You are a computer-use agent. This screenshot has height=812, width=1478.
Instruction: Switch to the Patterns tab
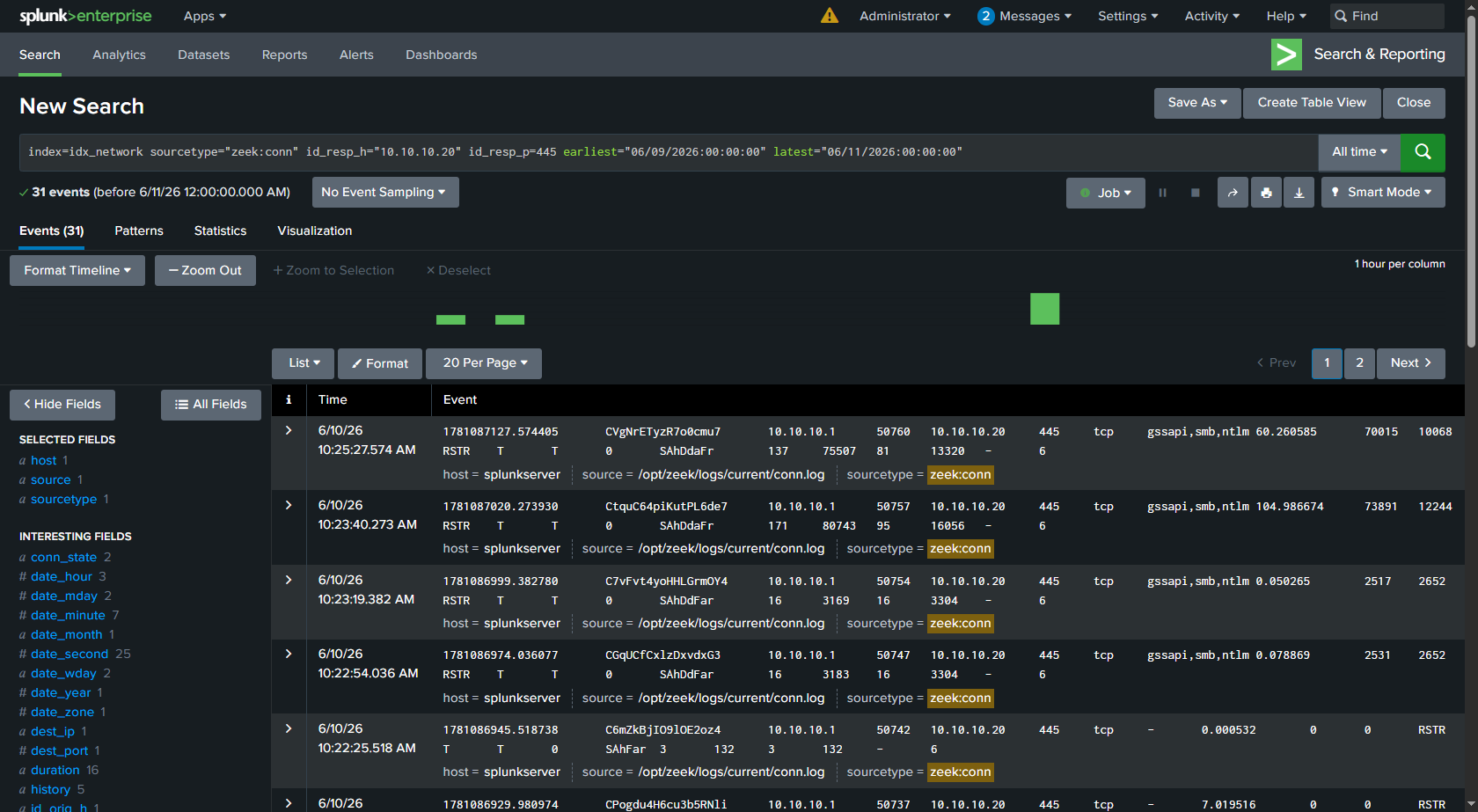pos(139,230)
